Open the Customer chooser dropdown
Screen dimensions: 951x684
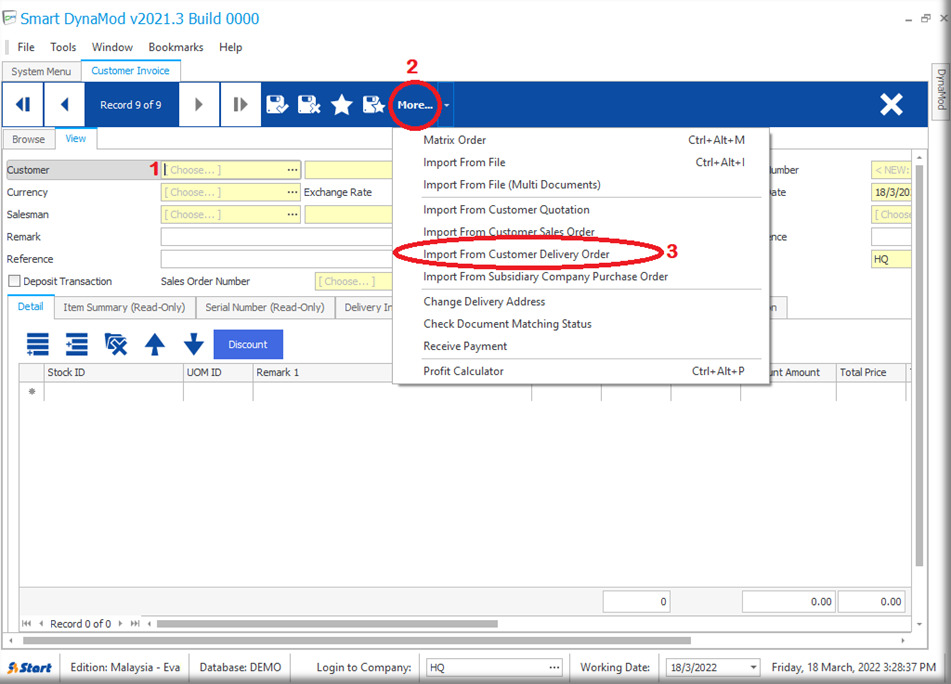tap(292, 170)
